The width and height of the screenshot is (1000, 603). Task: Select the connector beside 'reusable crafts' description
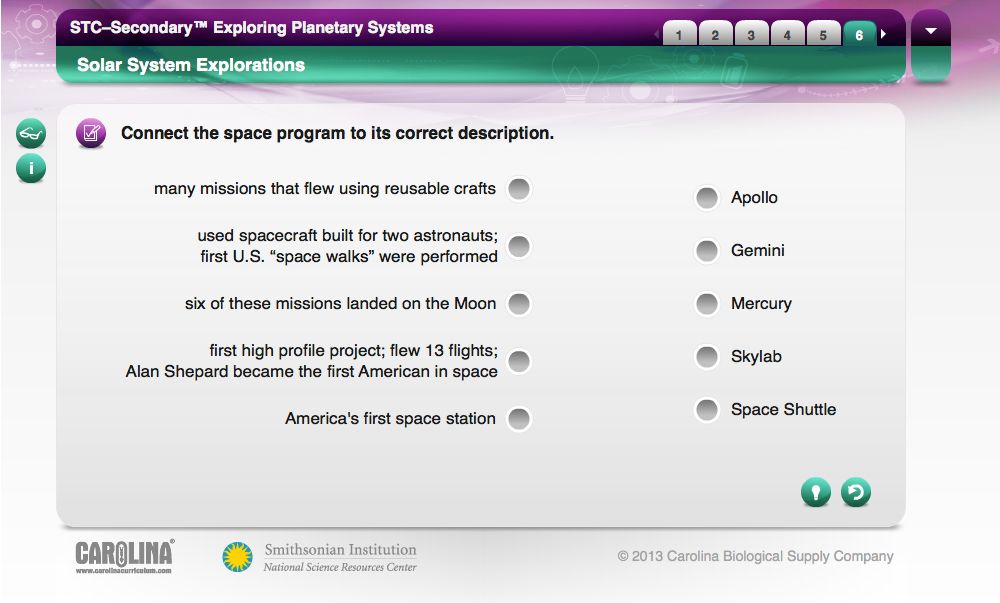(x=519, y=189)
